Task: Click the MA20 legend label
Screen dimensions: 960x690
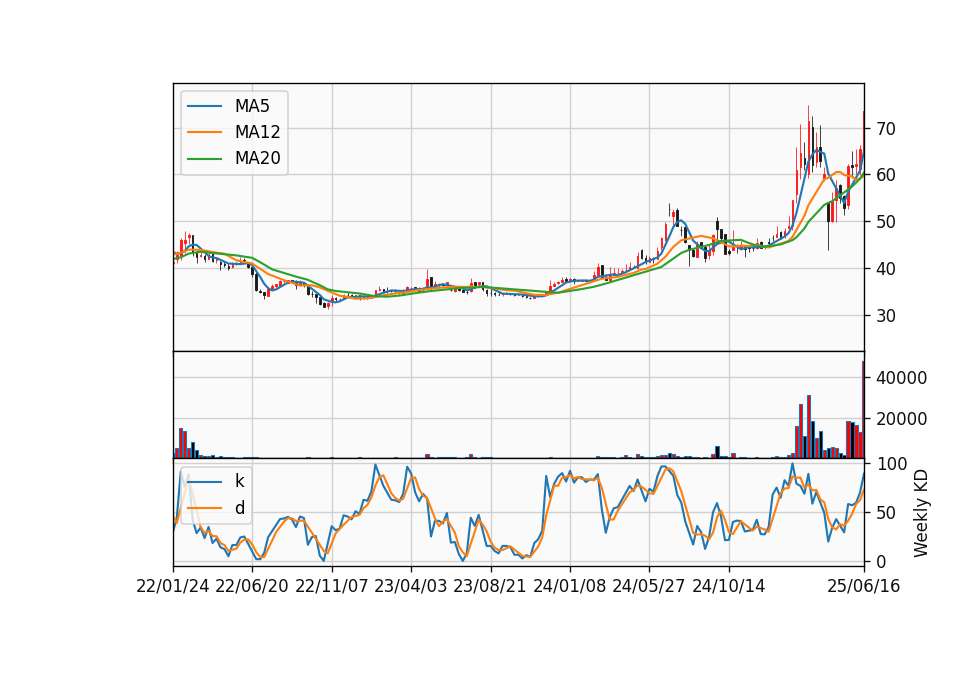Action: point(257,158)
